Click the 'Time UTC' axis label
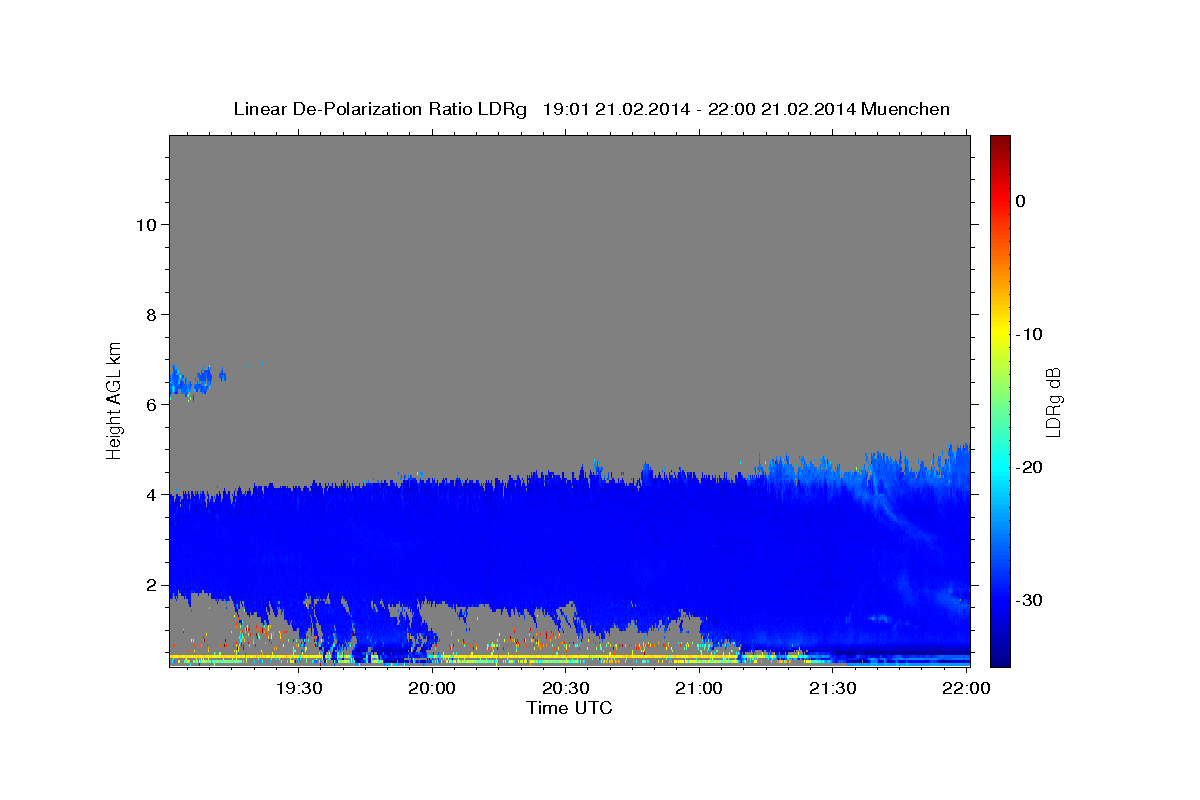Viewport: 1200px width, 800px height. click(569, 708)
